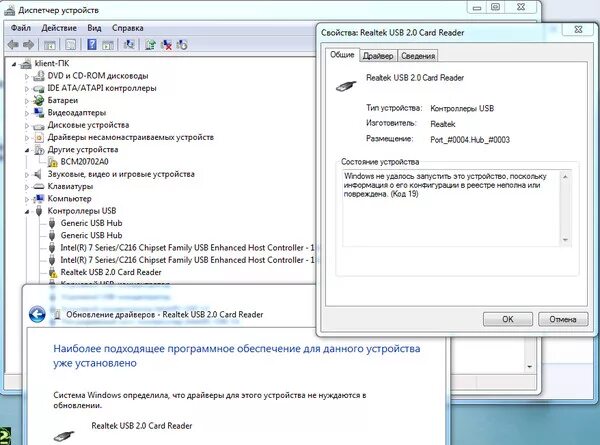The width and height of the screenshot is (600, 445).
Task: Expand Драйверы несамонастраиваемых устройств node
Action: (27, 138)
